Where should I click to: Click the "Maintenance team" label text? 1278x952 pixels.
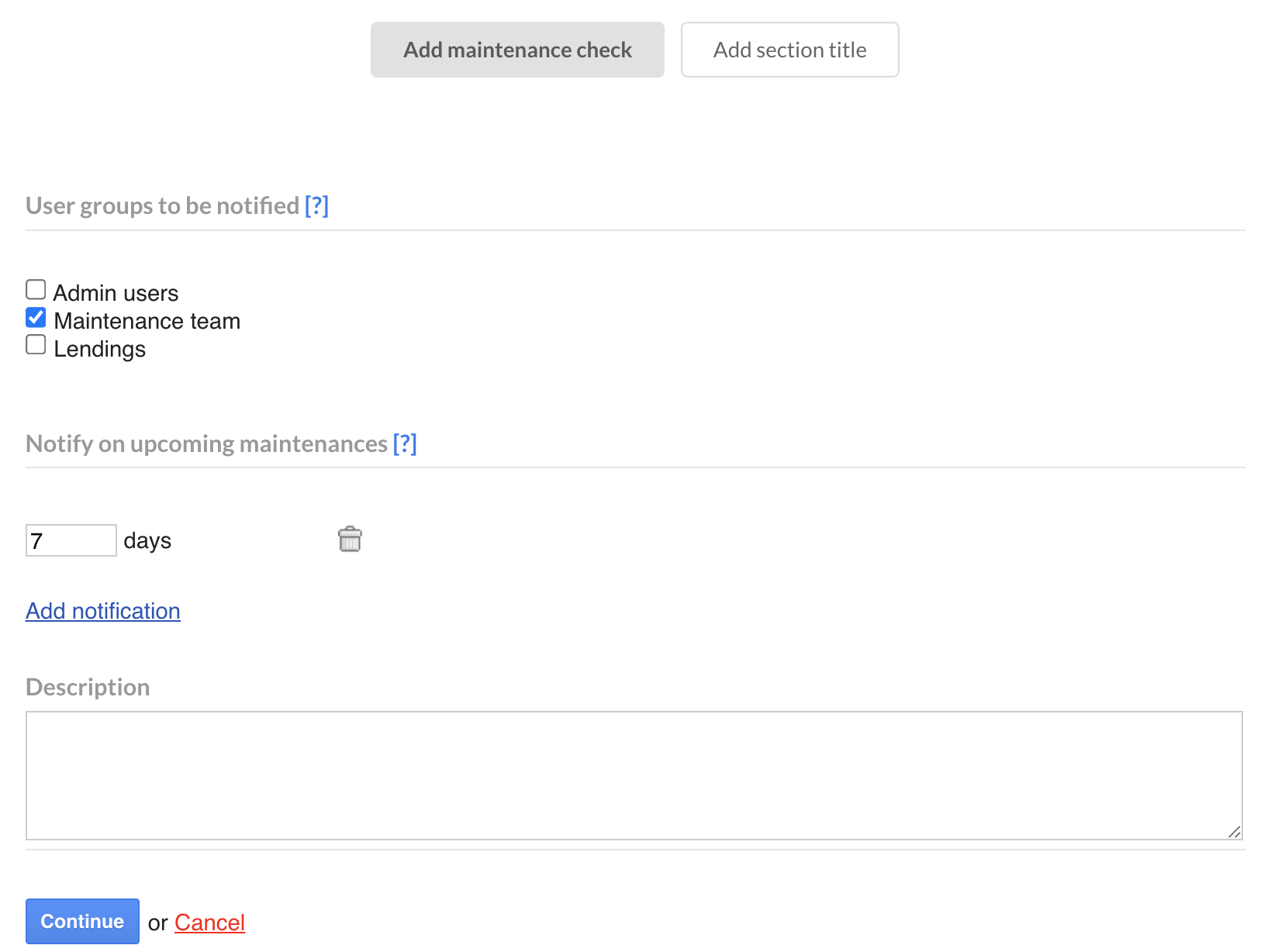[x=147, y=321]
